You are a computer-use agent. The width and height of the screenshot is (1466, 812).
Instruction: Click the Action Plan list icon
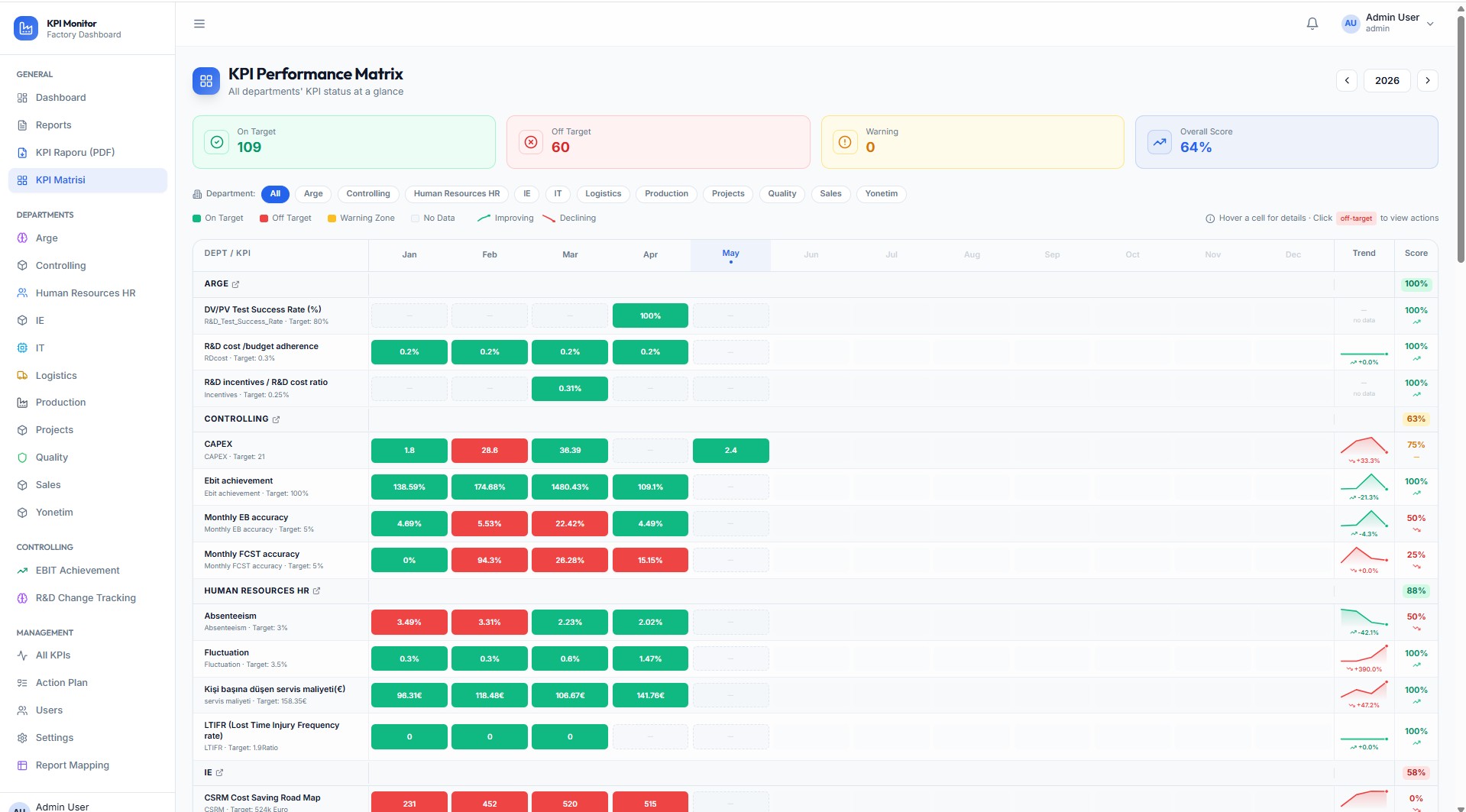coord(22,683)
